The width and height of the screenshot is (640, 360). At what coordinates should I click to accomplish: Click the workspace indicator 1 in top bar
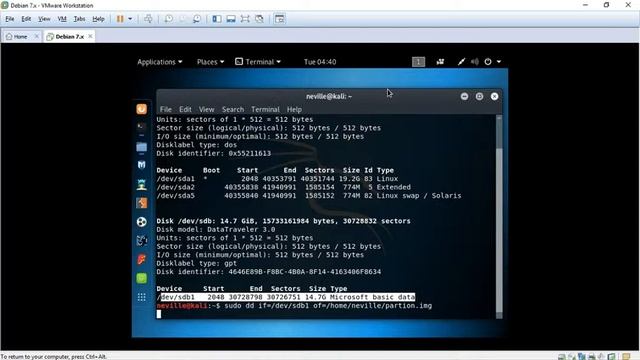pyautogui.click(x=418, y=62)
